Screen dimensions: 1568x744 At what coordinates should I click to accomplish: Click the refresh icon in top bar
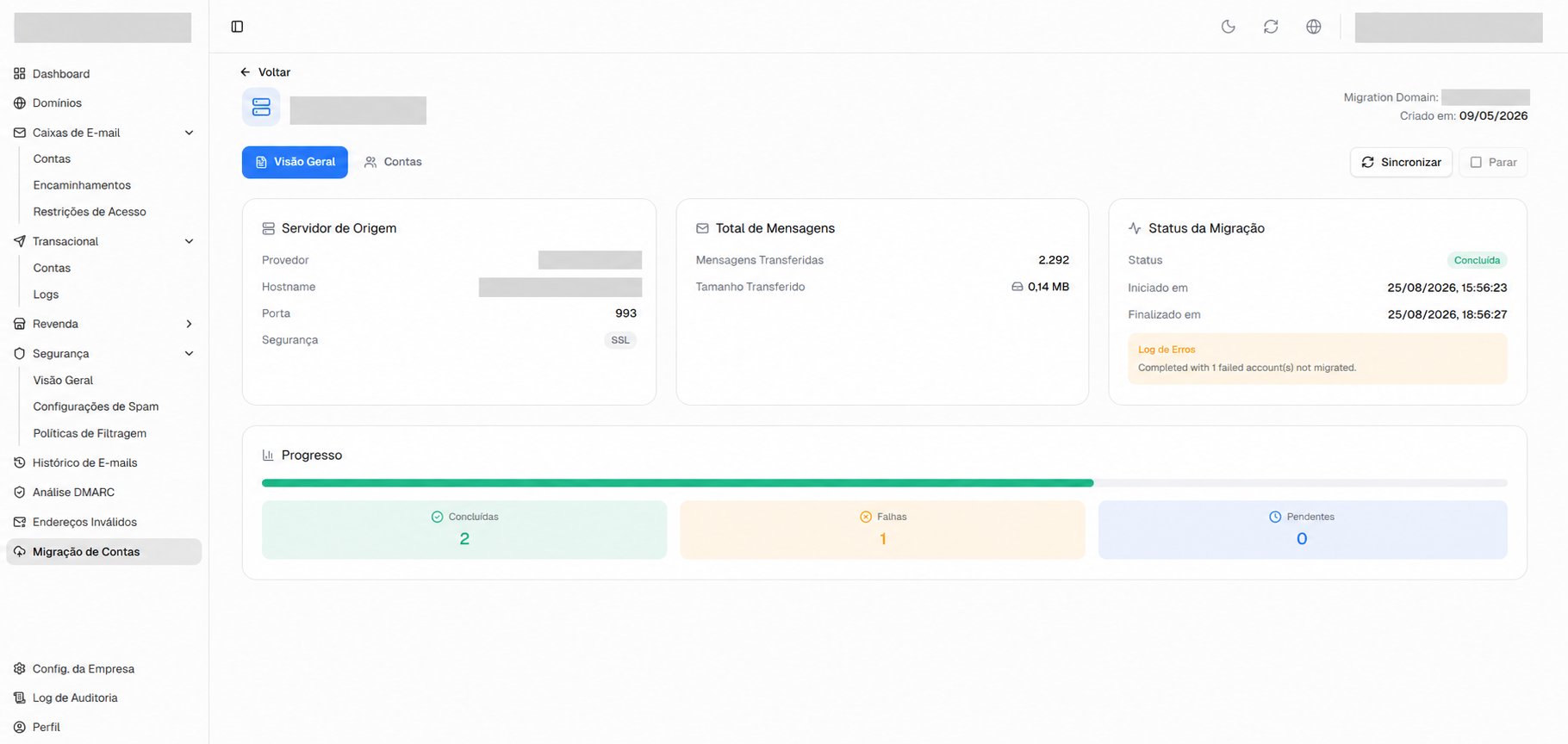(x=1271, y=27)
